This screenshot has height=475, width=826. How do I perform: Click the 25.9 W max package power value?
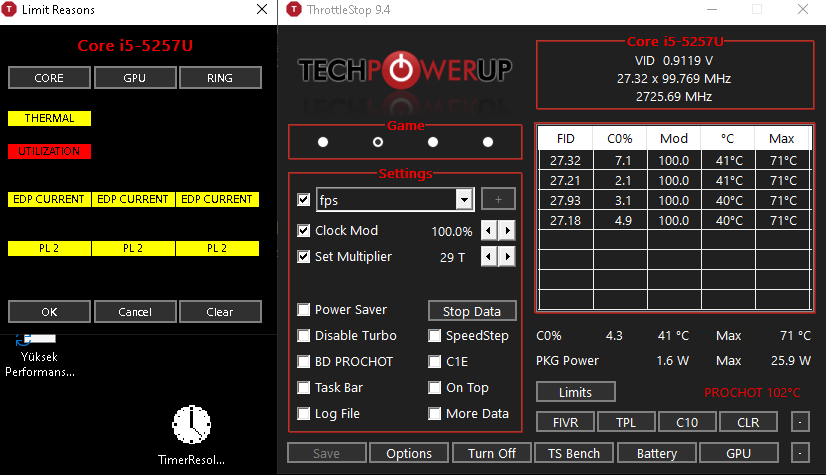coord(791,361)
